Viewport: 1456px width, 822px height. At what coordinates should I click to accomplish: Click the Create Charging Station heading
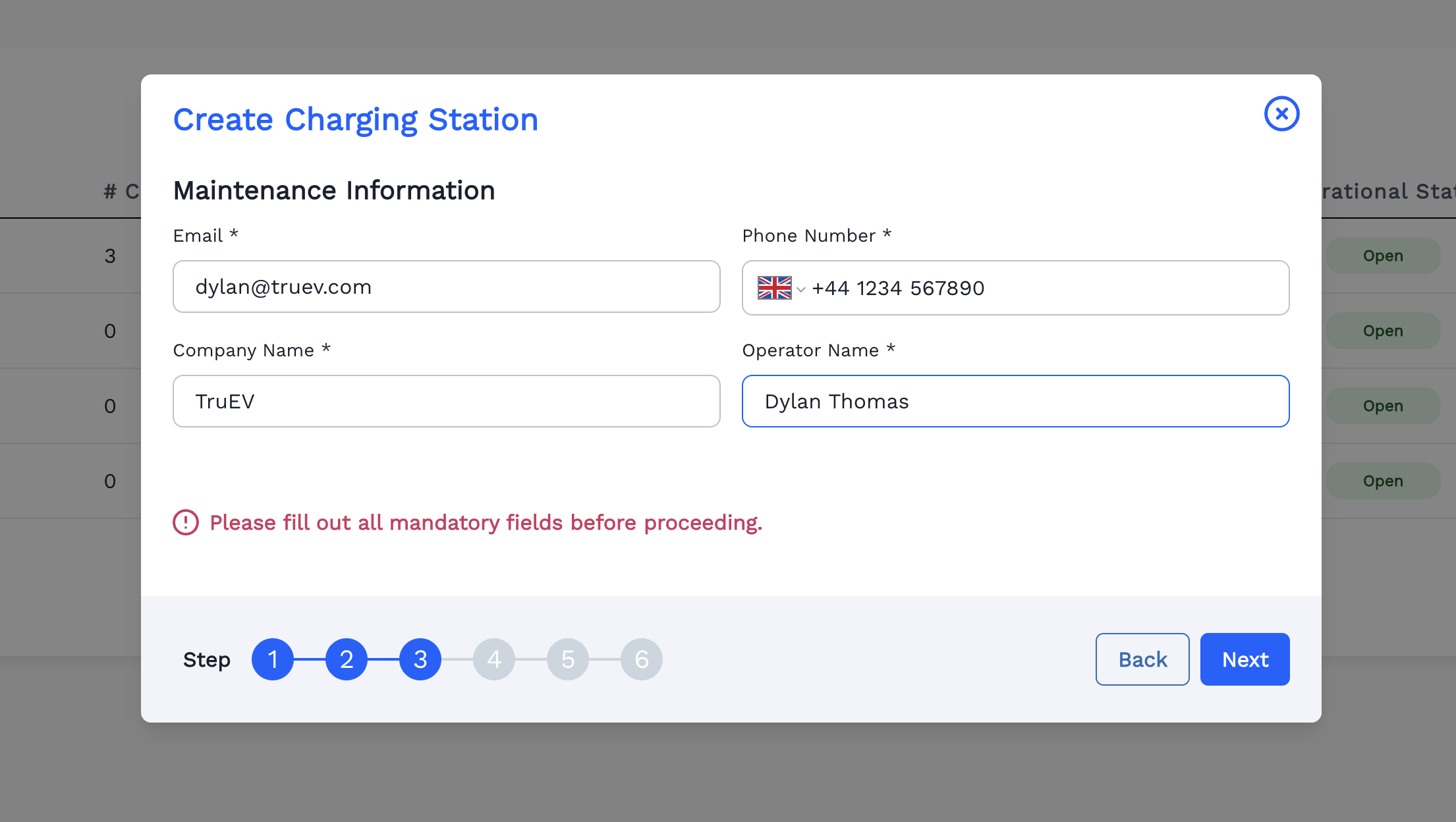tap(356, 120)
